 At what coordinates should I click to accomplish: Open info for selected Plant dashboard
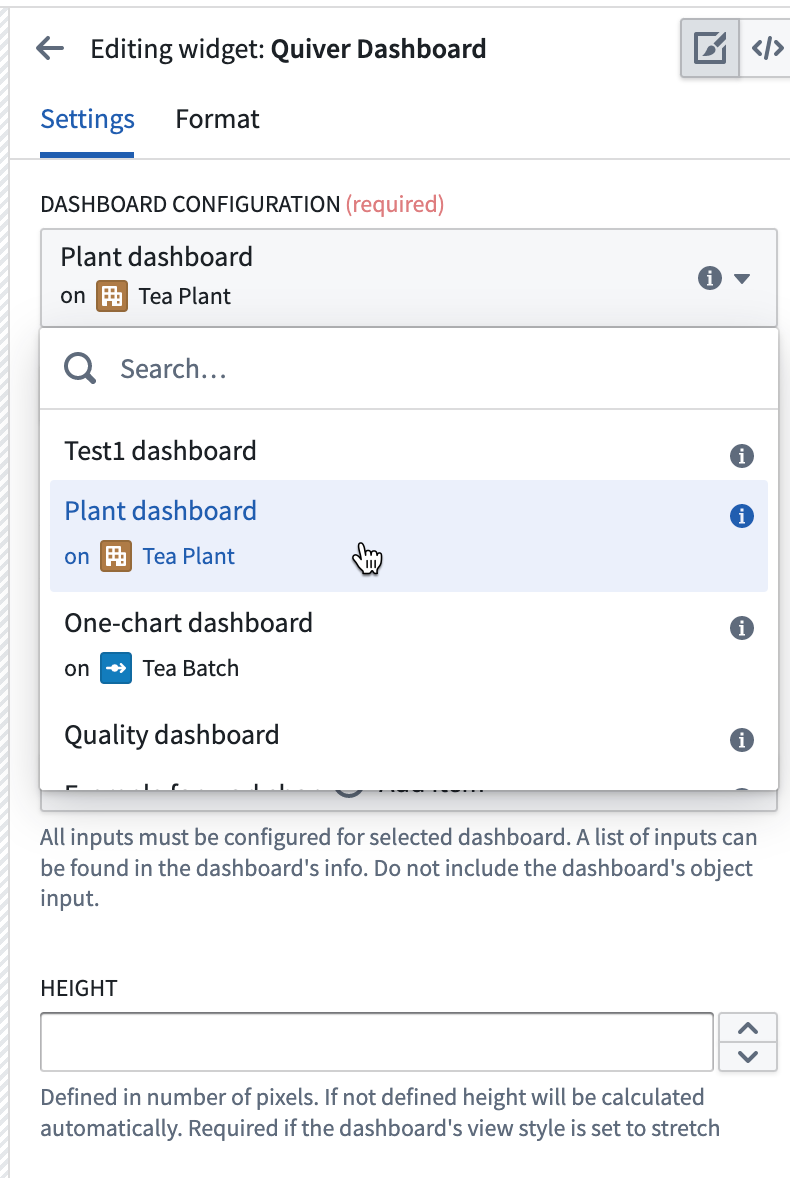coord(710,278)
